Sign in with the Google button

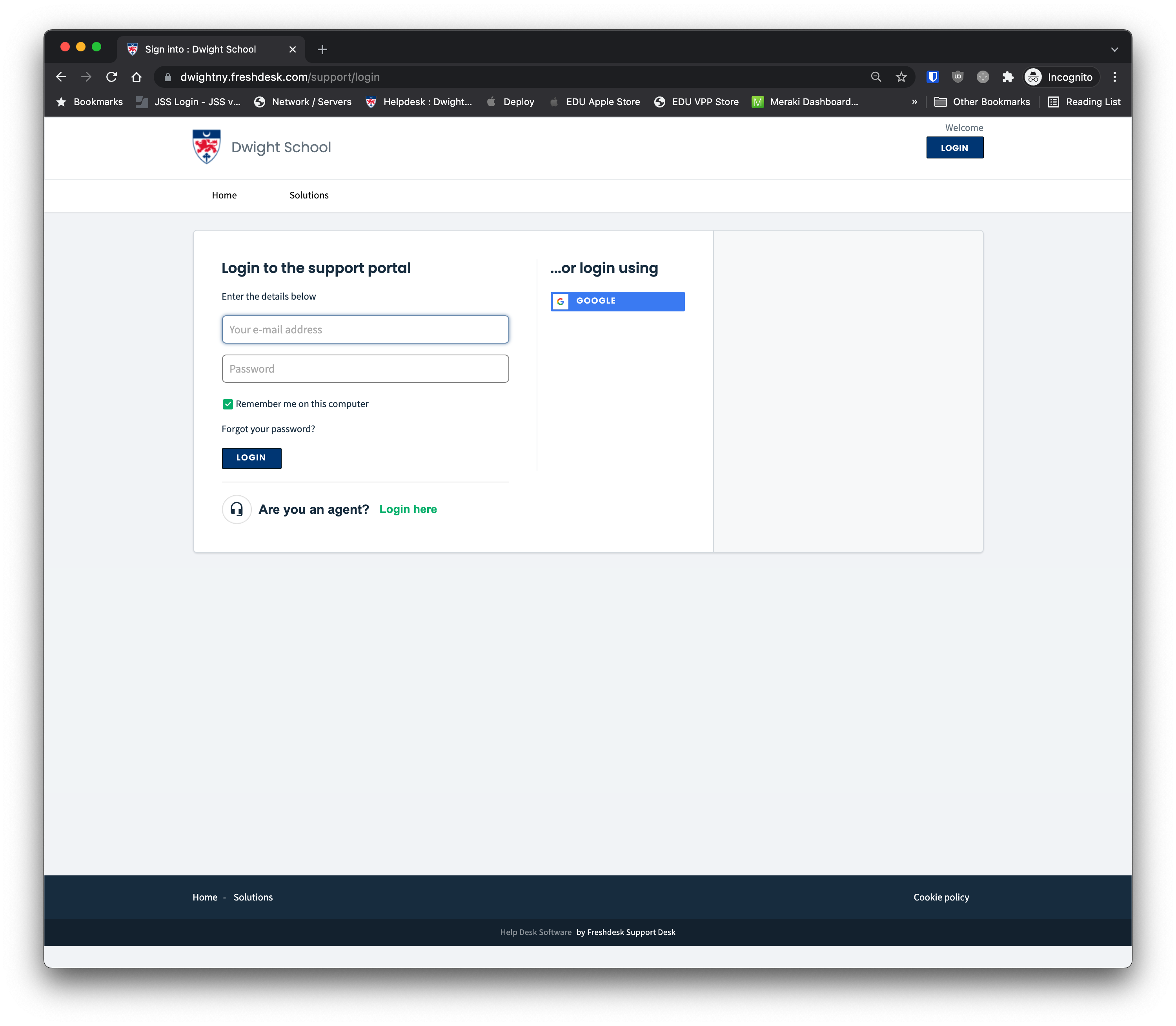pyautogui.click(x=617, y=301)
